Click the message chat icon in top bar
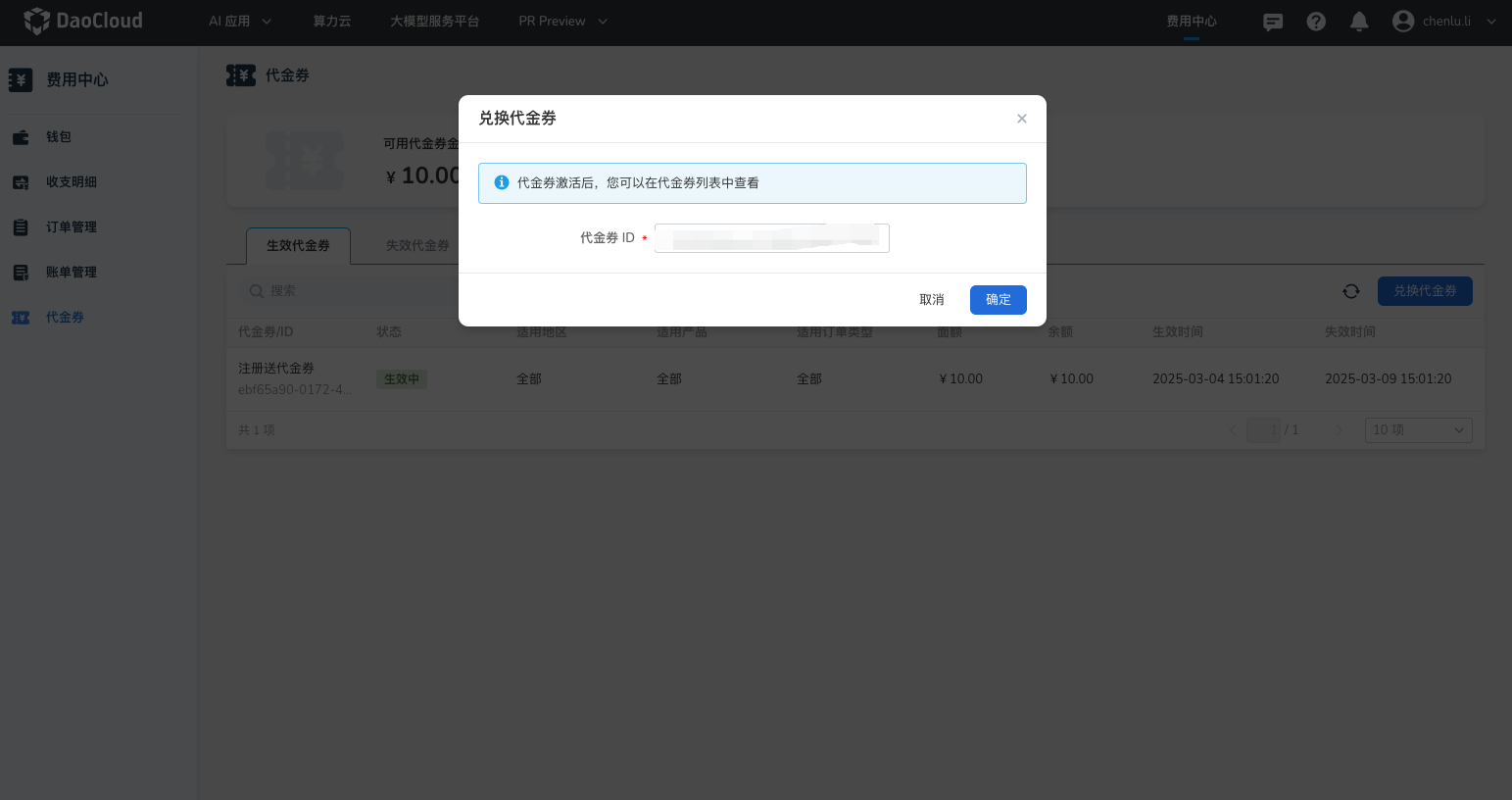1512x800 pixels. tap(1272, 21)
